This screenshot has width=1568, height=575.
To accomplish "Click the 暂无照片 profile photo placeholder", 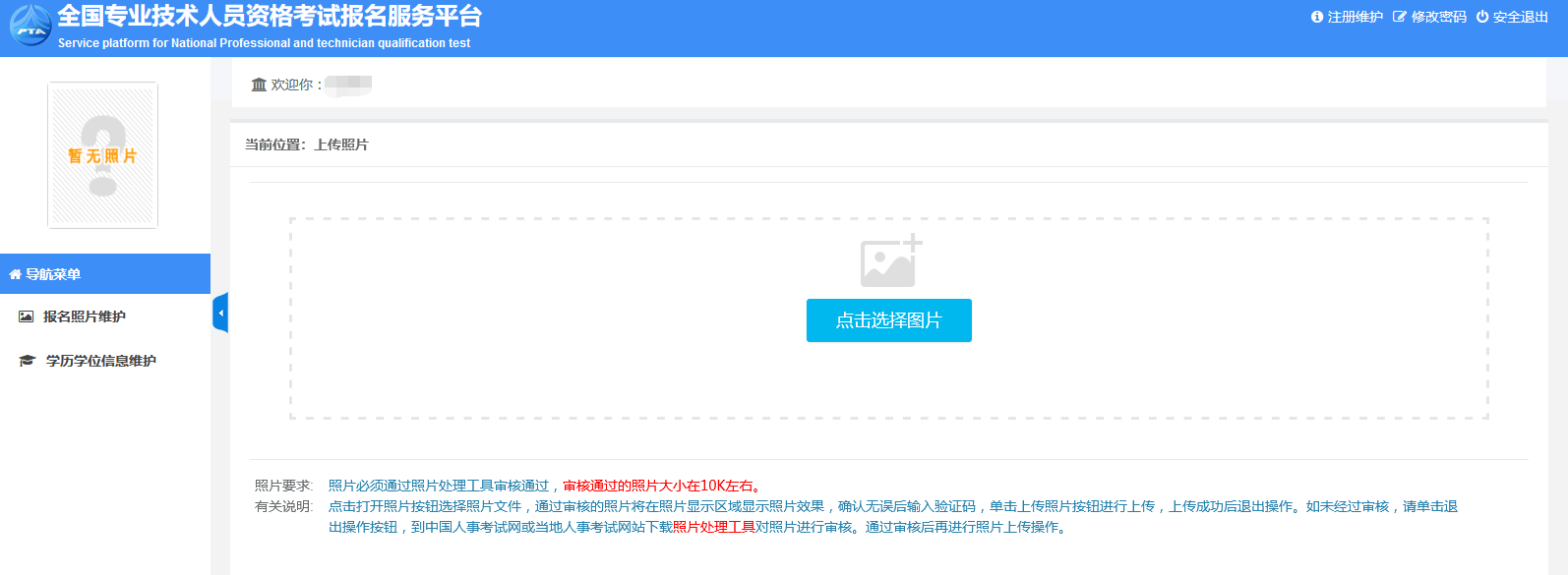I will [103, 155].
